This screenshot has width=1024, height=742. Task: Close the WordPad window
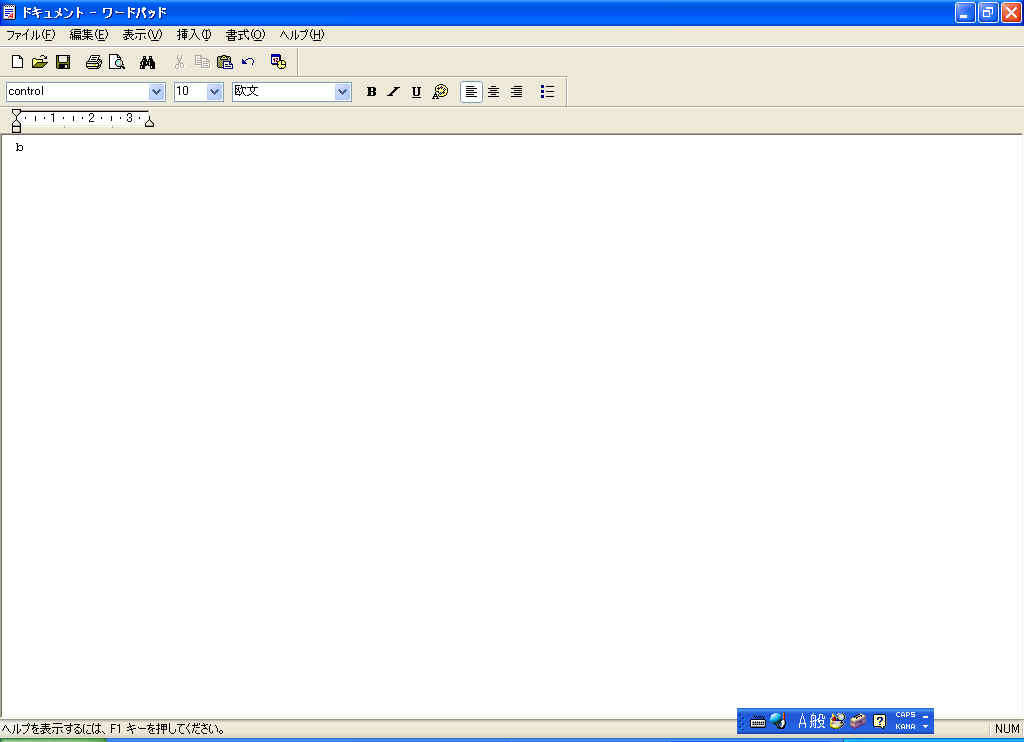point(1011,12)
